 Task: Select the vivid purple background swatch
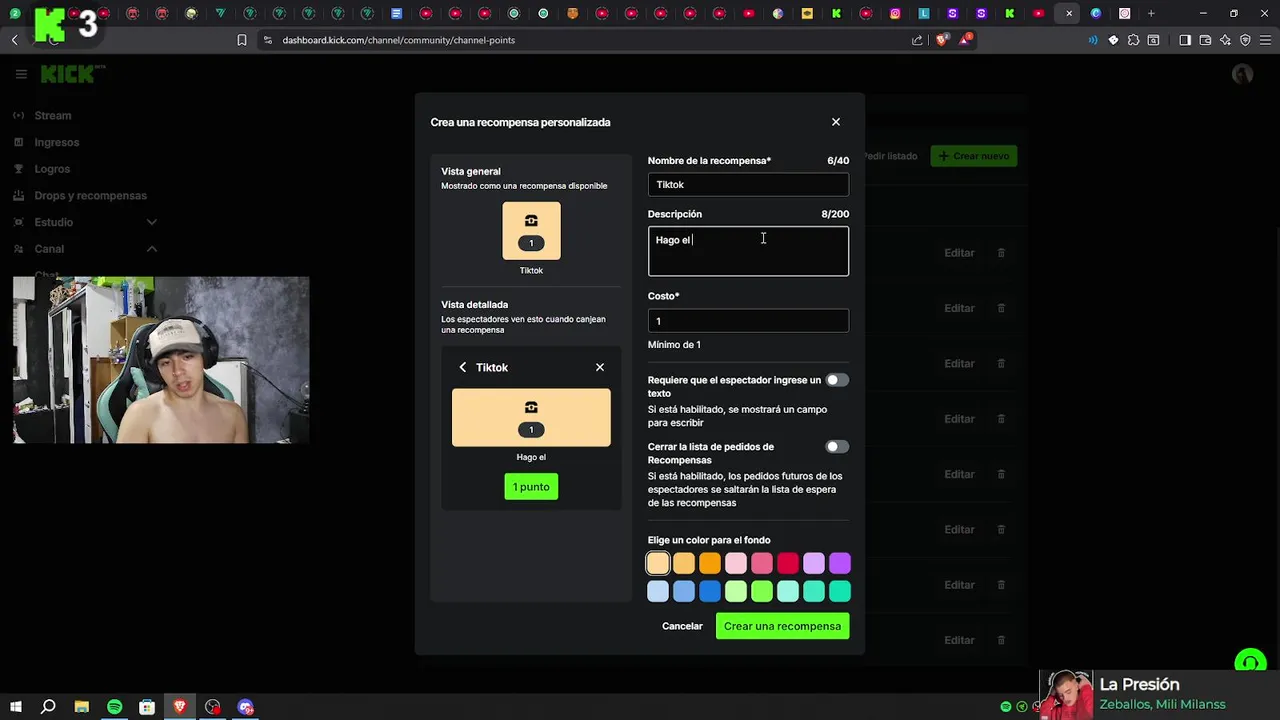click(840, 564)
